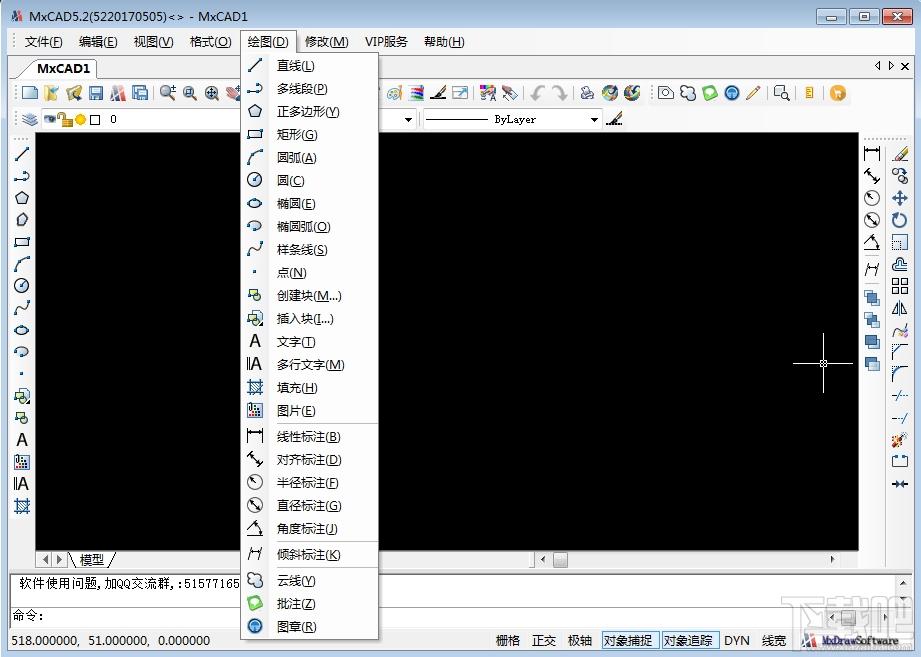Open 视图(V) menu
Screen dimensions: 921x657
153,42
